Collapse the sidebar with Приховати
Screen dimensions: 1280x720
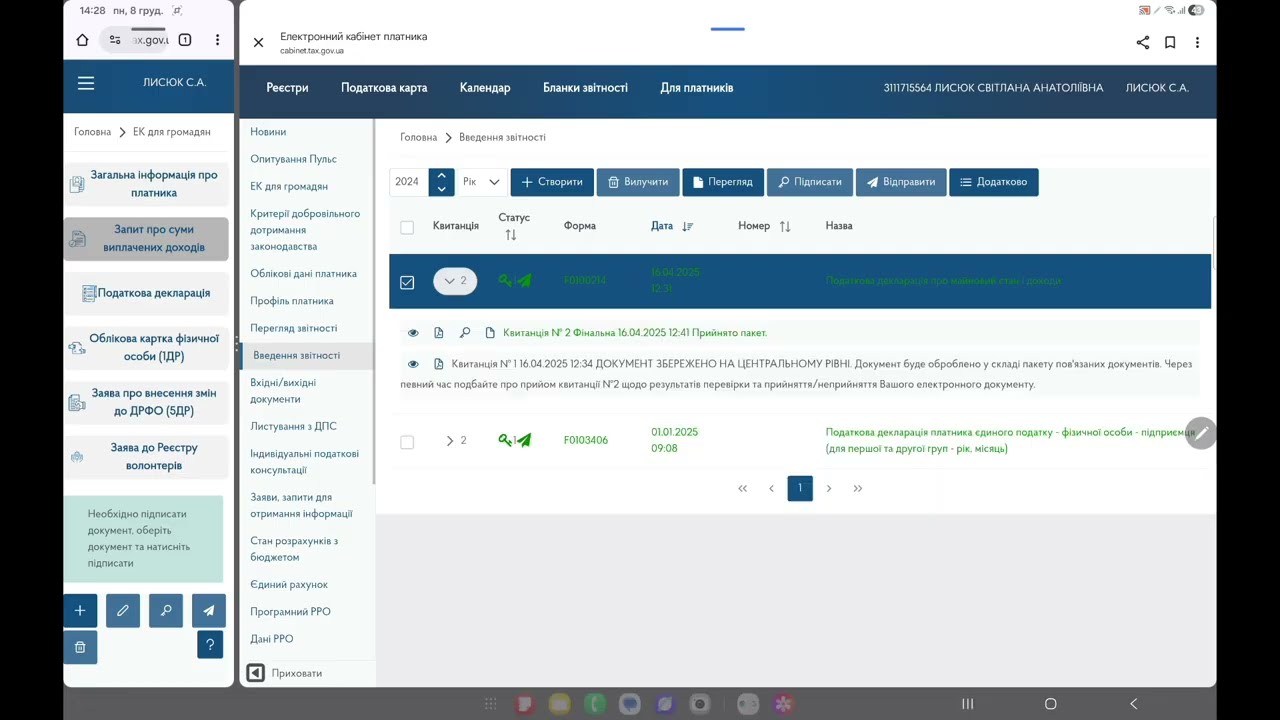285,673
